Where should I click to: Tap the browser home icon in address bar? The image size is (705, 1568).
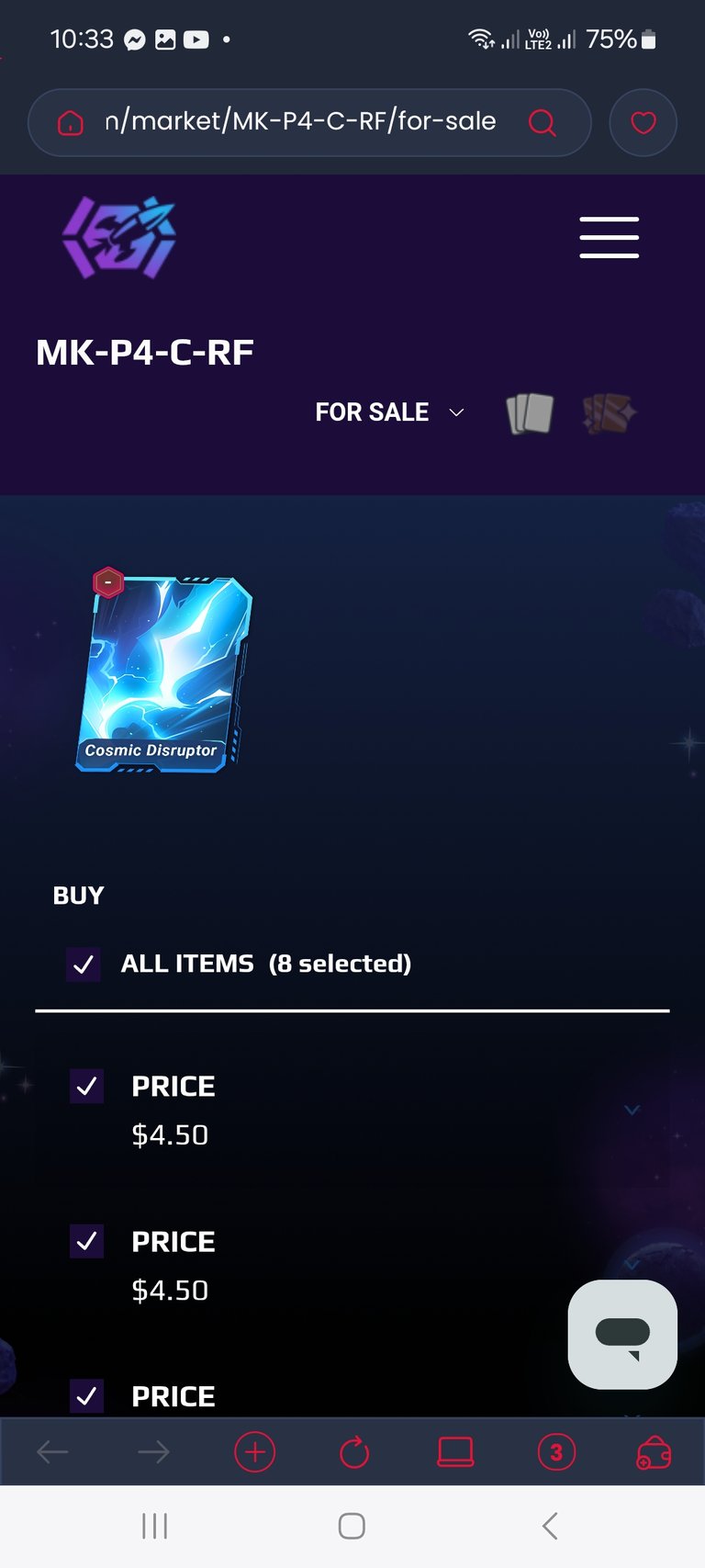pos(71,122)
